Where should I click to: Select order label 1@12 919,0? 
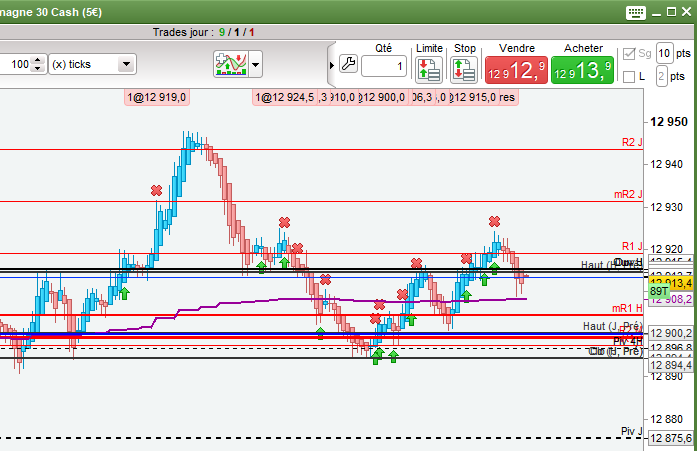[x=157, y=97]
